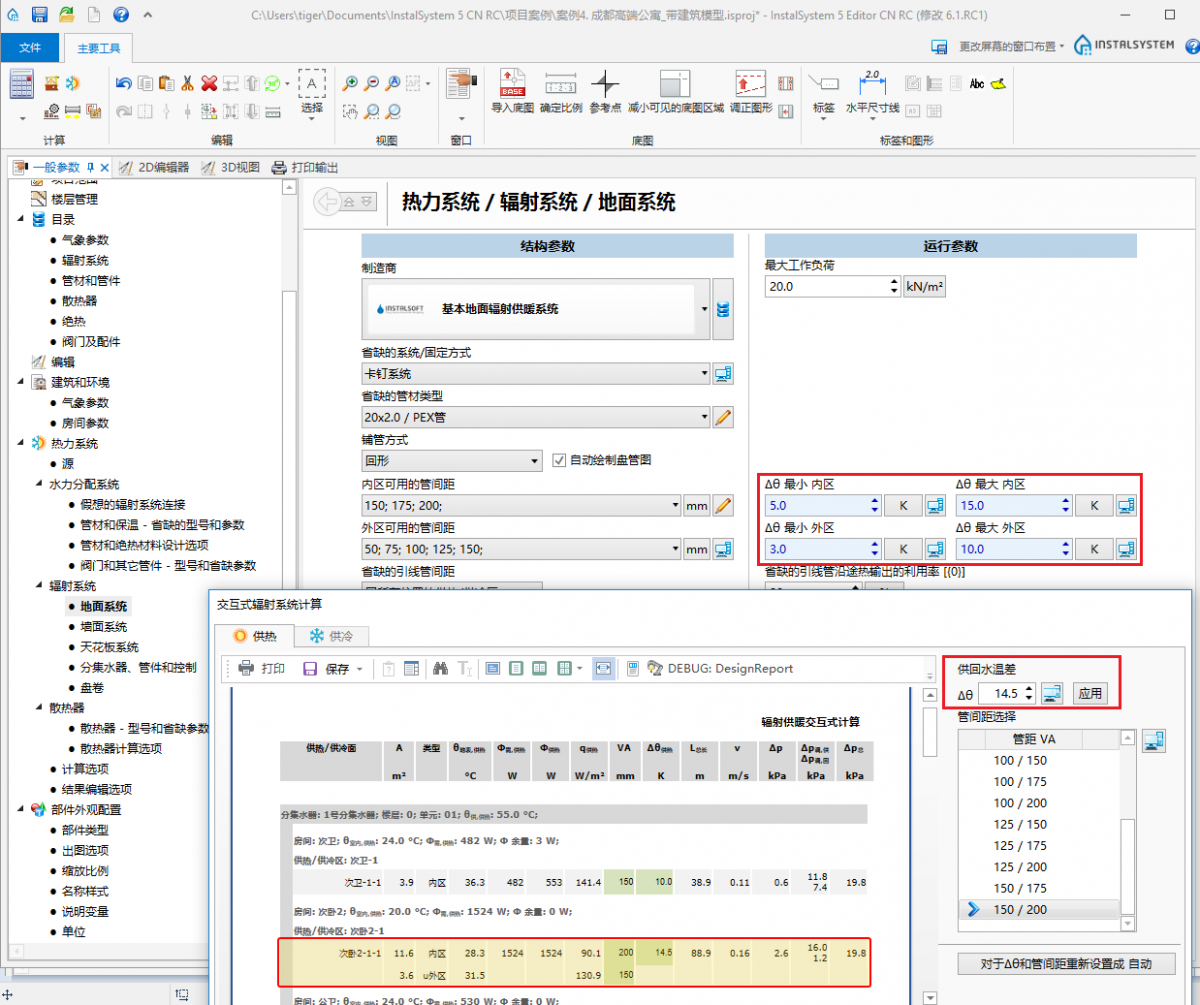
Task: Collapse the 热力系统 tree node
Action: [22, 443]
